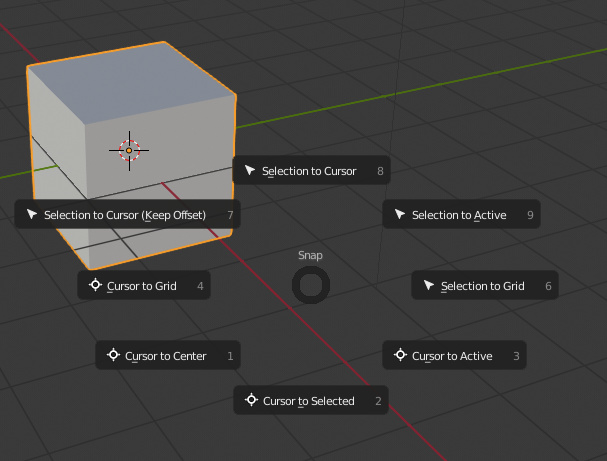Pick the Cursor to Active option

[454, 355]
